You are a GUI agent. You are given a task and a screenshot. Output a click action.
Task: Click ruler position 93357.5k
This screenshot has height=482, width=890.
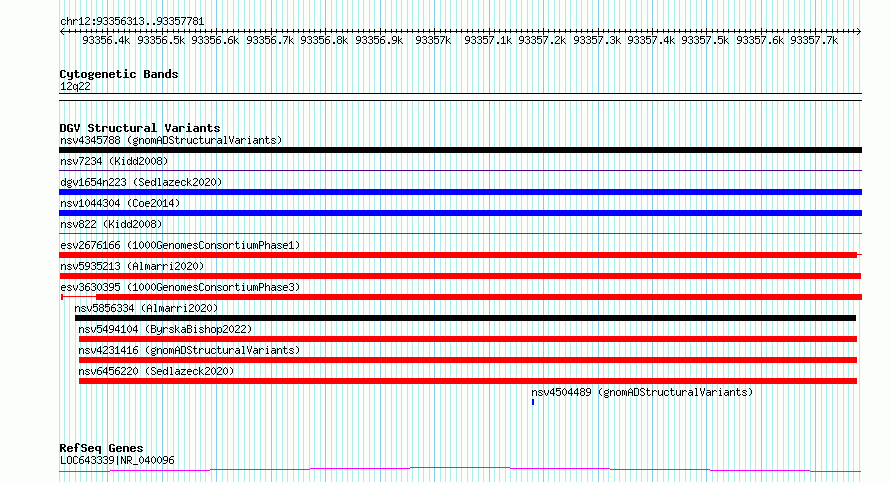click(x=706, y=40)
